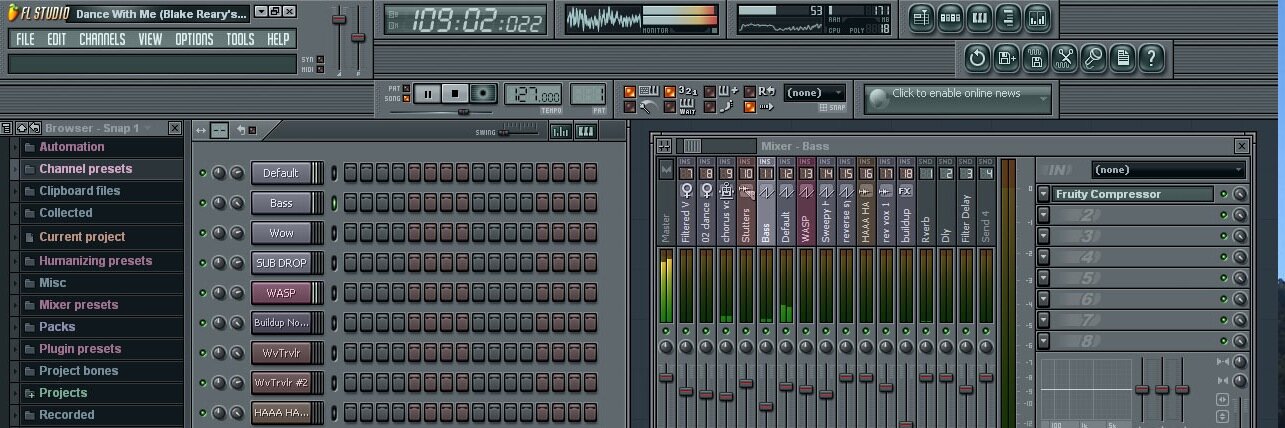Click the SUB DROP channel button
The height and width of the screenshot is (428, 1285).
[281, 263]
